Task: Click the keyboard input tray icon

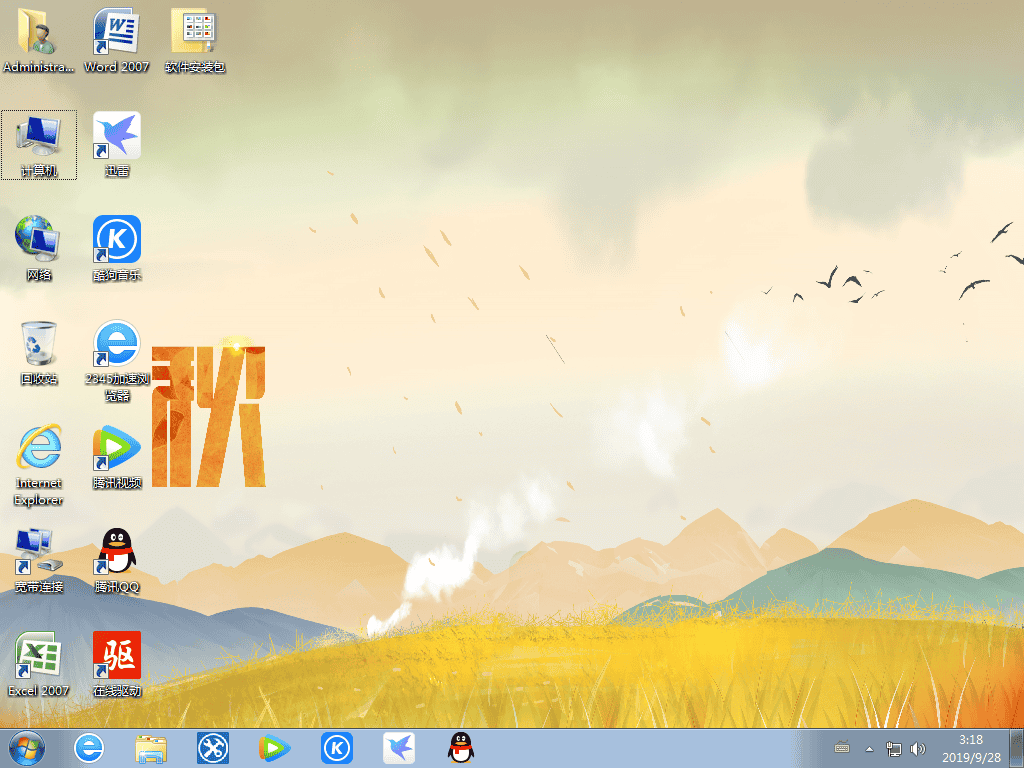Action: [842, 748]
